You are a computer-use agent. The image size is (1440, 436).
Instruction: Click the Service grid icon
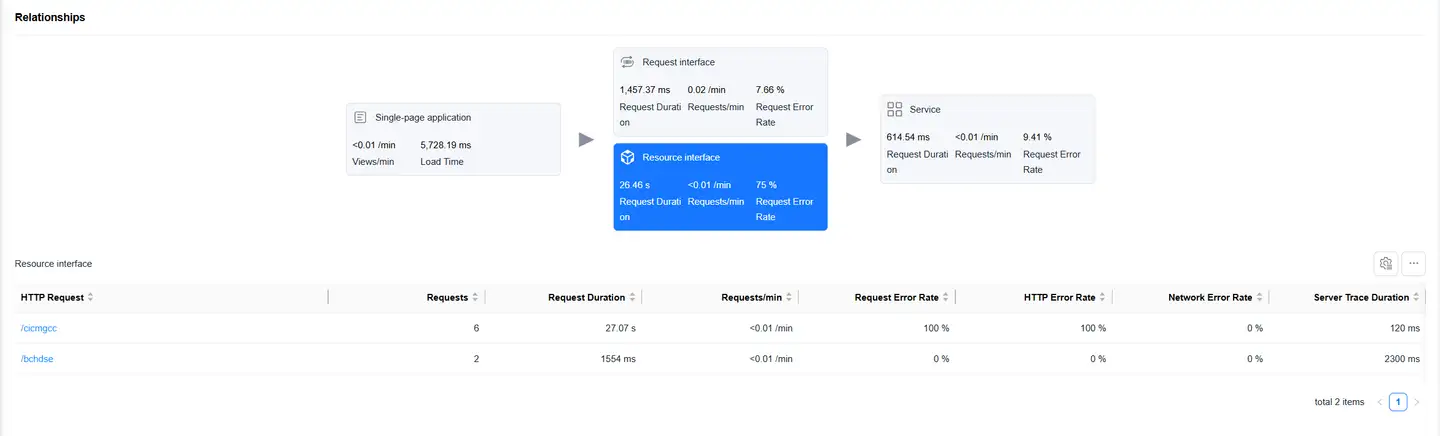click(x=895, y=109)
